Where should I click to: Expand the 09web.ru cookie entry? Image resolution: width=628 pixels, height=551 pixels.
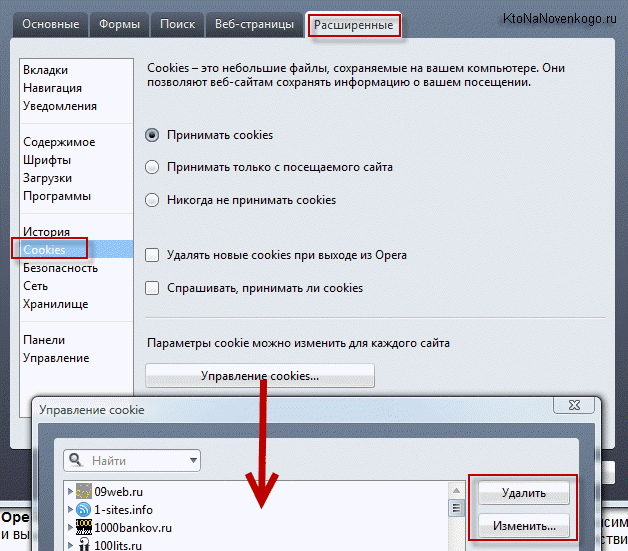[x=70, y=491]
